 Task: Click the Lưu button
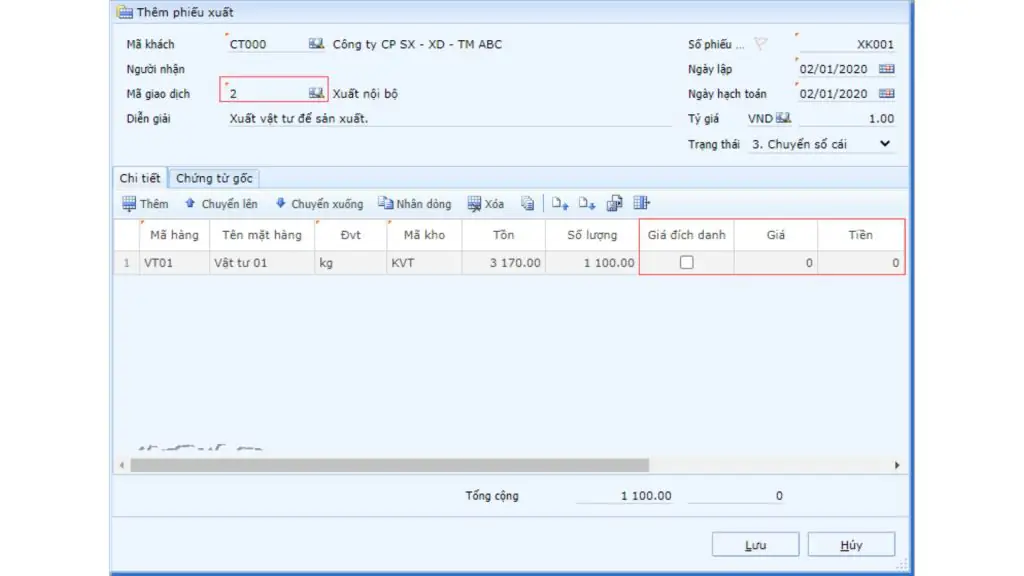[x=756, y=545]
